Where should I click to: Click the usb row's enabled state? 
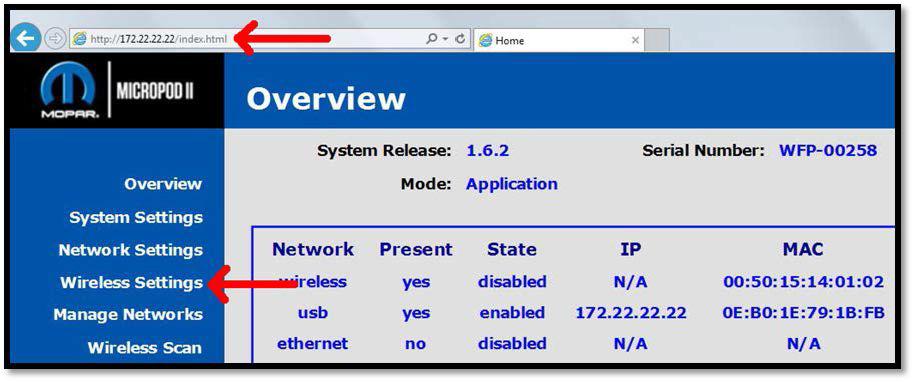point(512,313)
